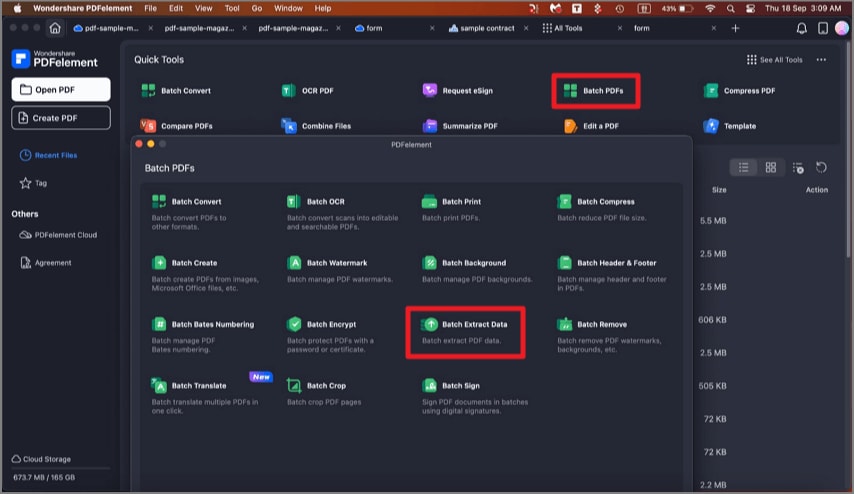Open Cloud Storage details
The width and height of the screenshot is (854, 494).
[41, 459]
